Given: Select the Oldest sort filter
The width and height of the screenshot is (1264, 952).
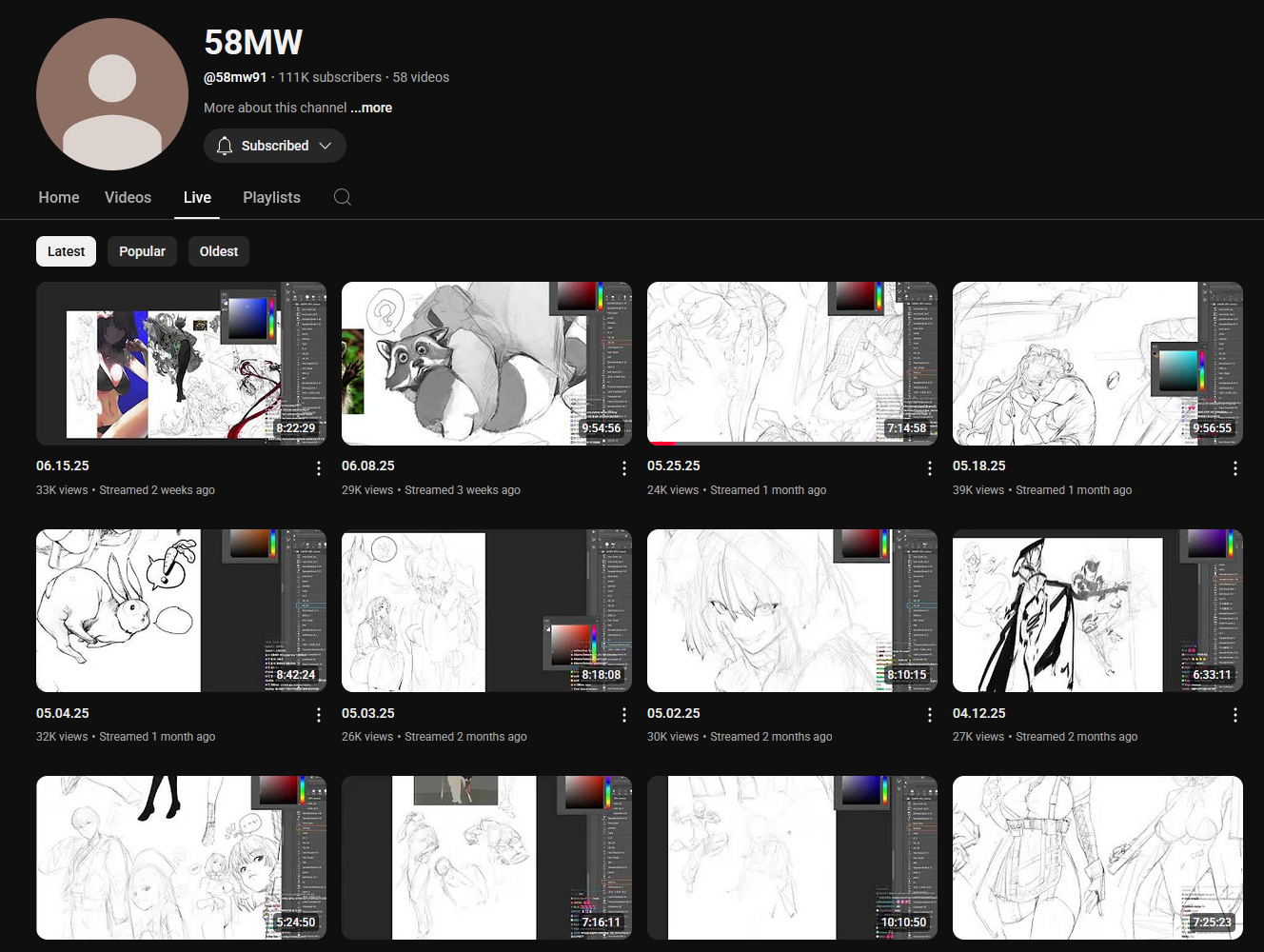Looking at the screenshot, I should [219, 251].
